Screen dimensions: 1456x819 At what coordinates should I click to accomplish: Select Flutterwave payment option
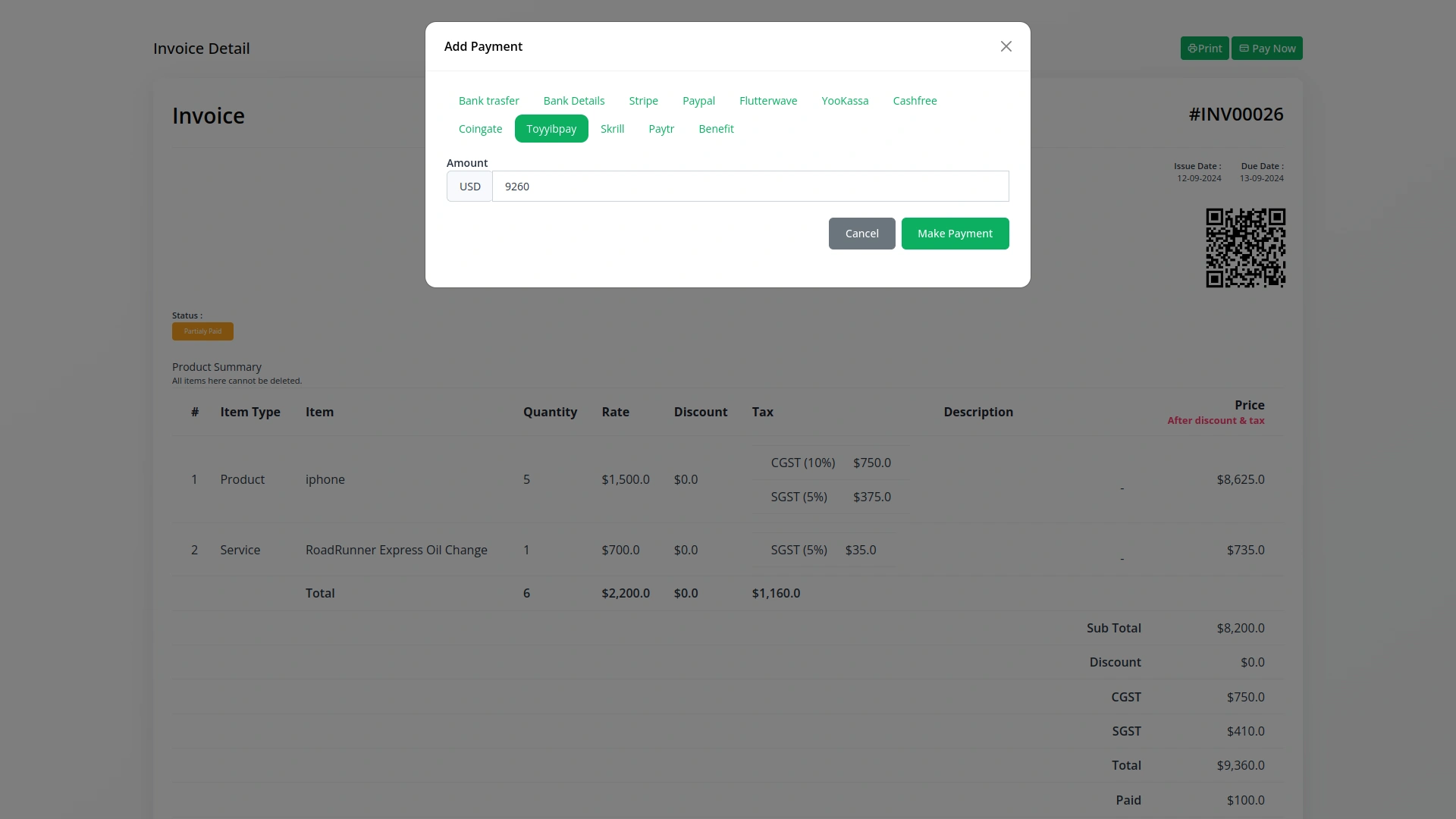(x=767, y=101)
